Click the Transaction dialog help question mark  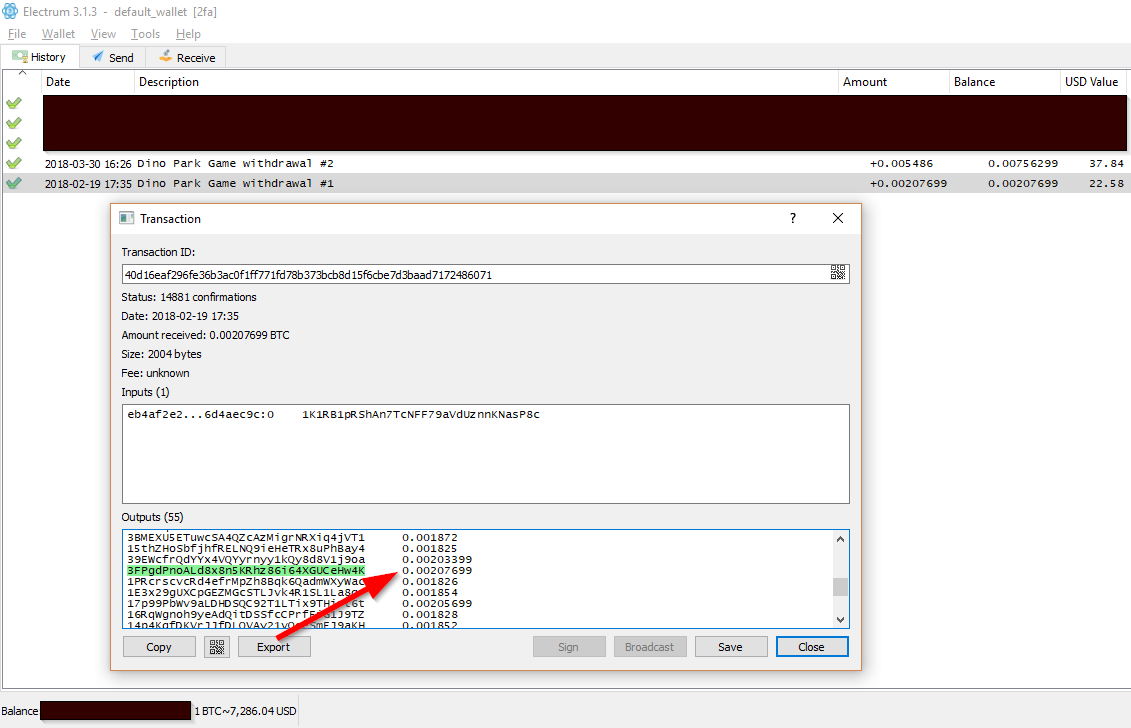[793, 218]
